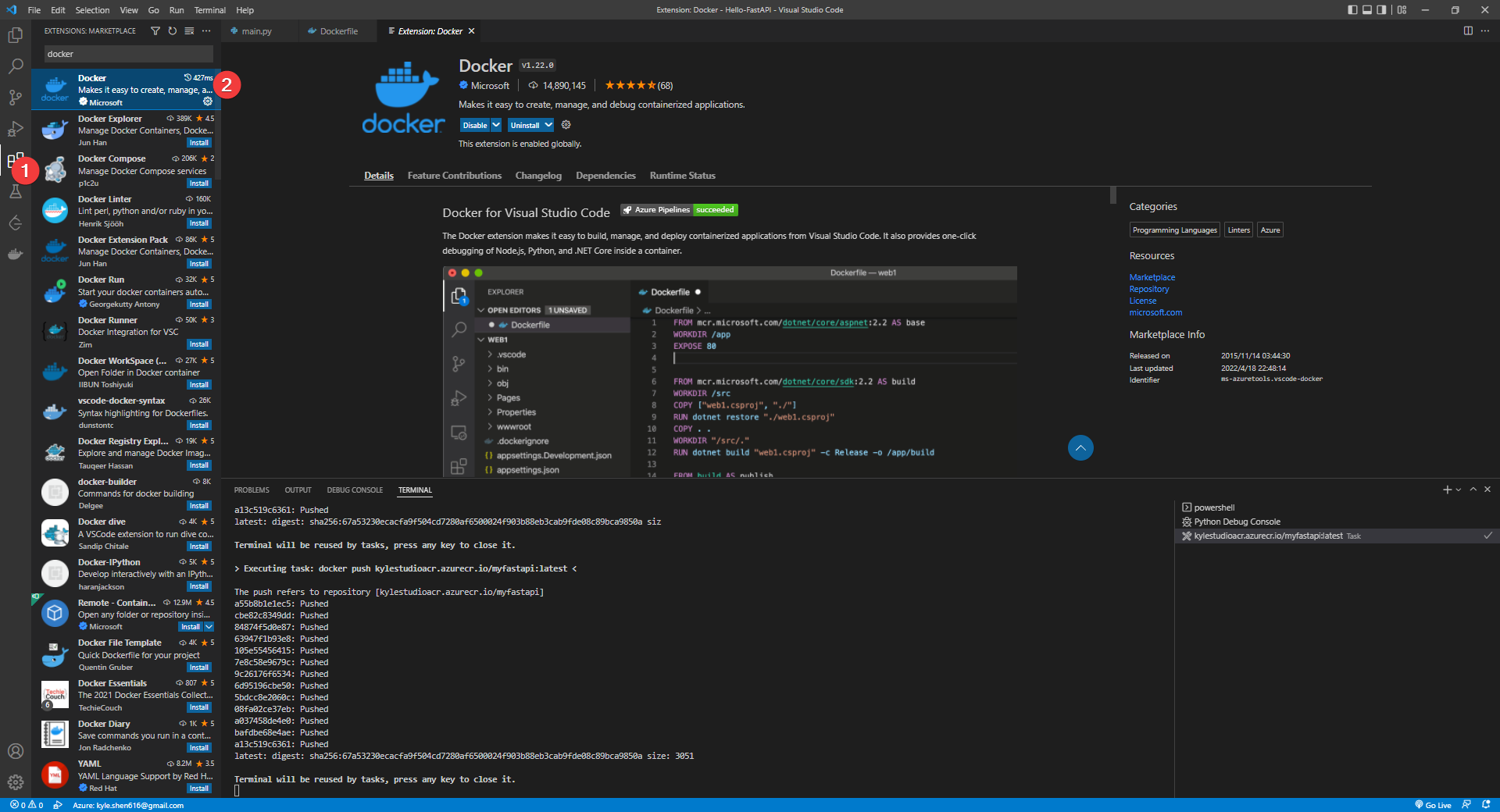Click the filter extensions funnel icon

[155, 31]
